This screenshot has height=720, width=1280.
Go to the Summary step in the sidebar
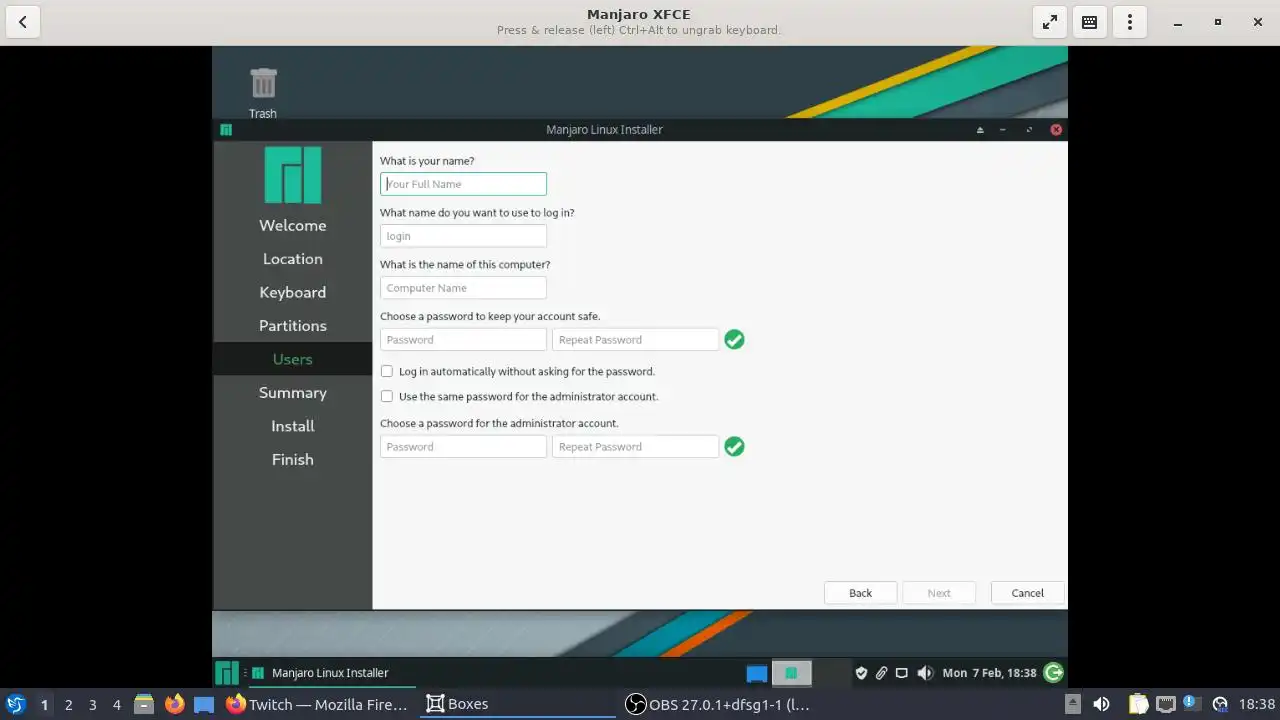[293, 393]
